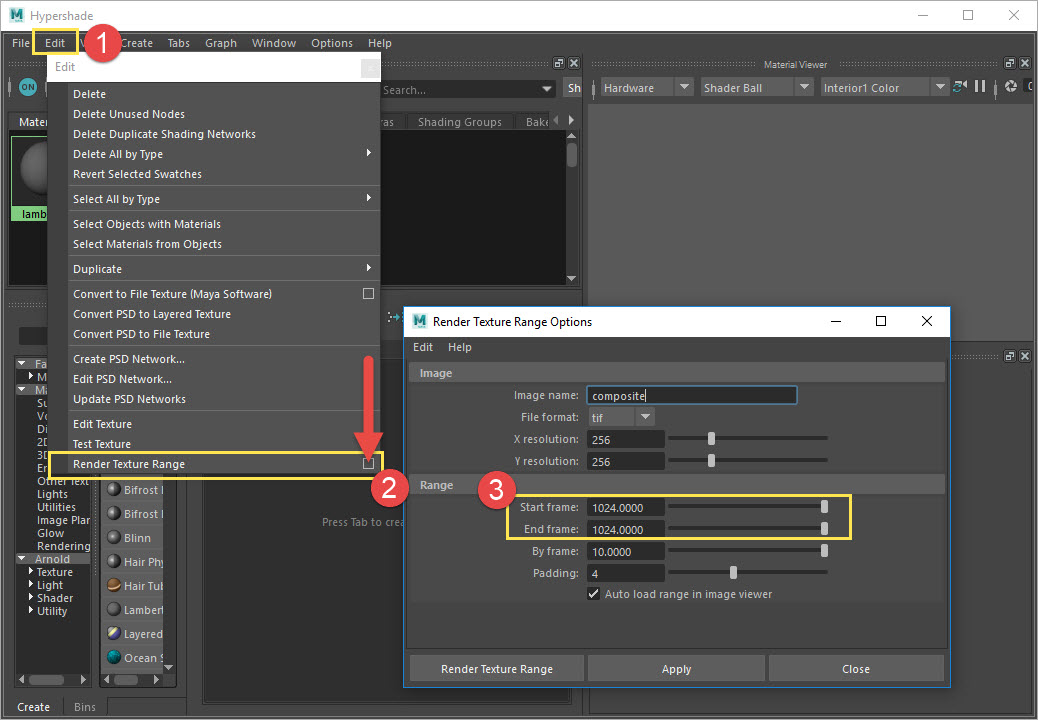
Task: Enable Auto load range in image viewer
Action: pyautogui.click(x=593, y=592)
